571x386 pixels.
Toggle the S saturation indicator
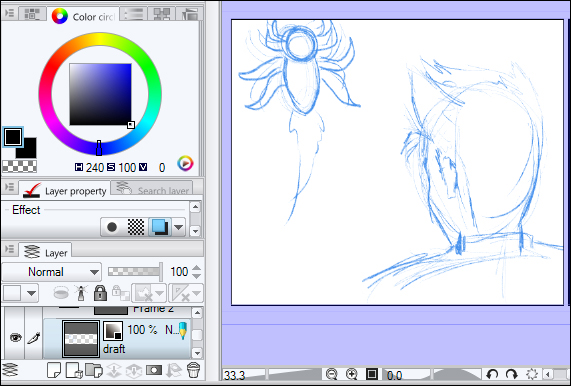pos(111,167)
